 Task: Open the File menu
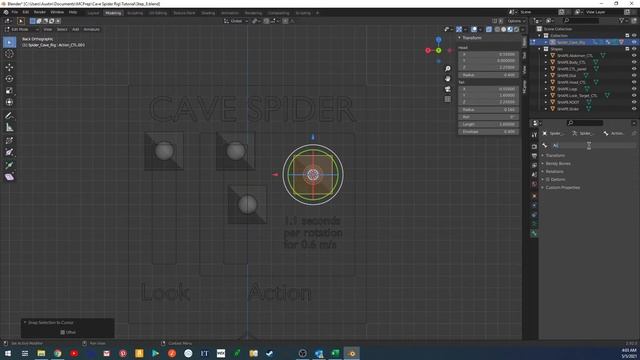(15, 12)
